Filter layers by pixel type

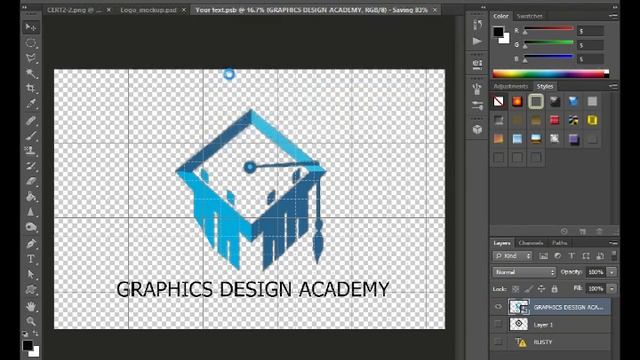click(543, 256)
